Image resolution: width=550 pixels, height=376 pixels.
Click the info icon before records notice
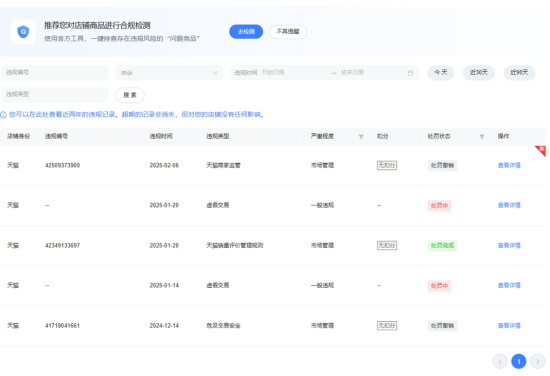click(x=4, y=115)
